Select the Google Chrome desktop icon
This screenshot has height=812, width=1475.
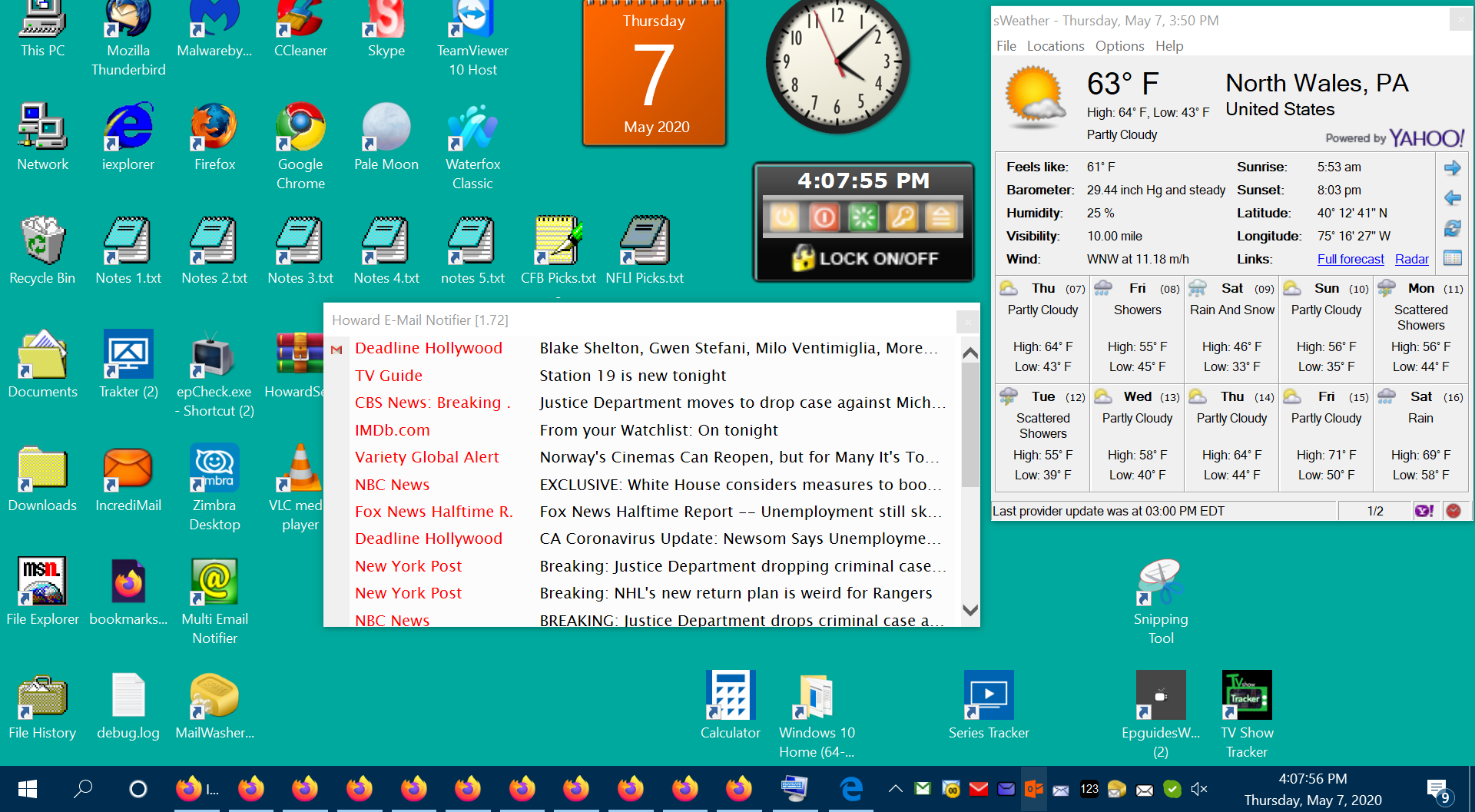pos(300,146)
